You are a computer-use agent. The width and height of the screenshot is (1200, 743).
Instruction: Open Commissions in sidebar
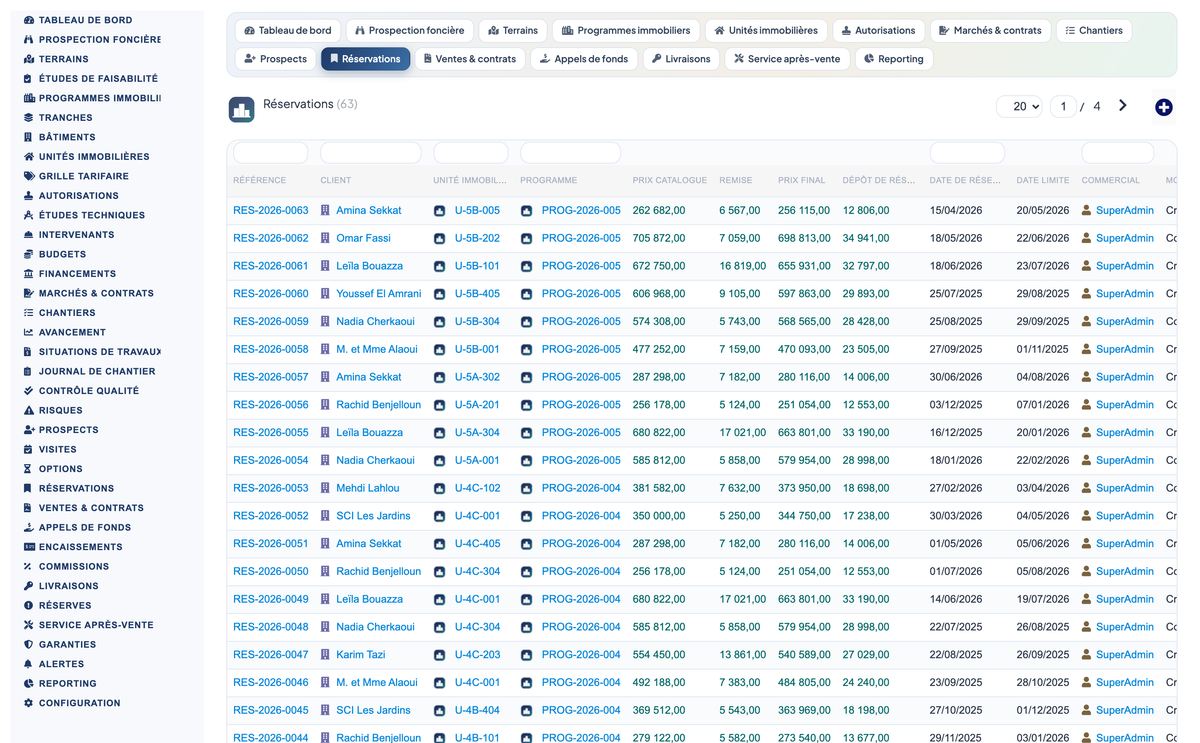[66, 567]
